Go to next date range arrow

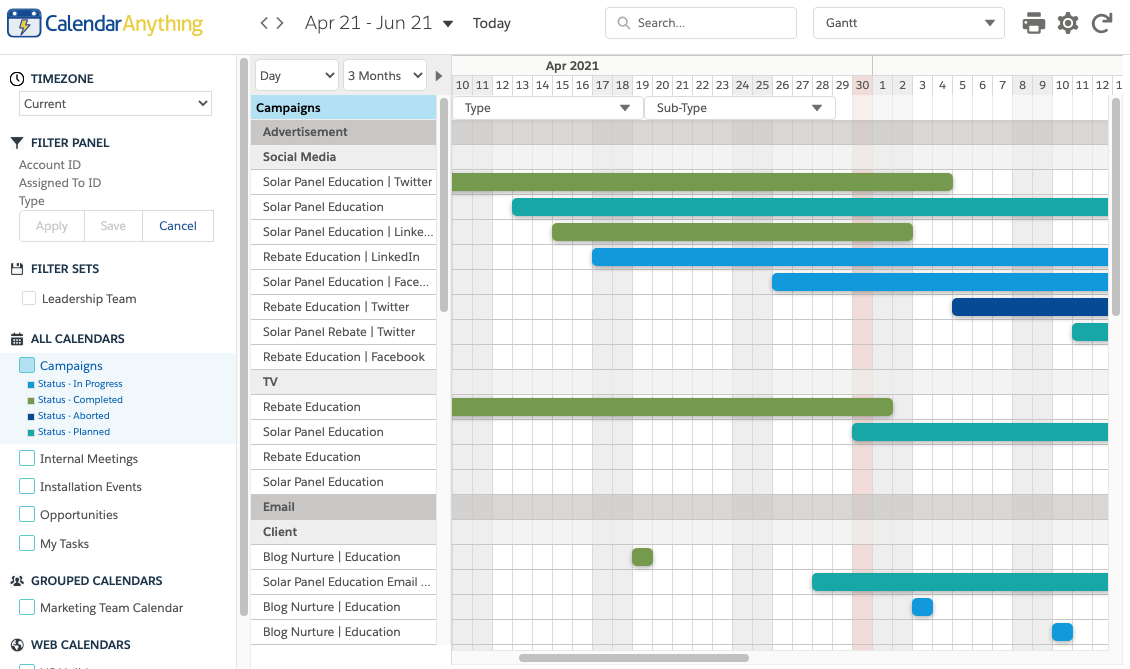point(280,23)
